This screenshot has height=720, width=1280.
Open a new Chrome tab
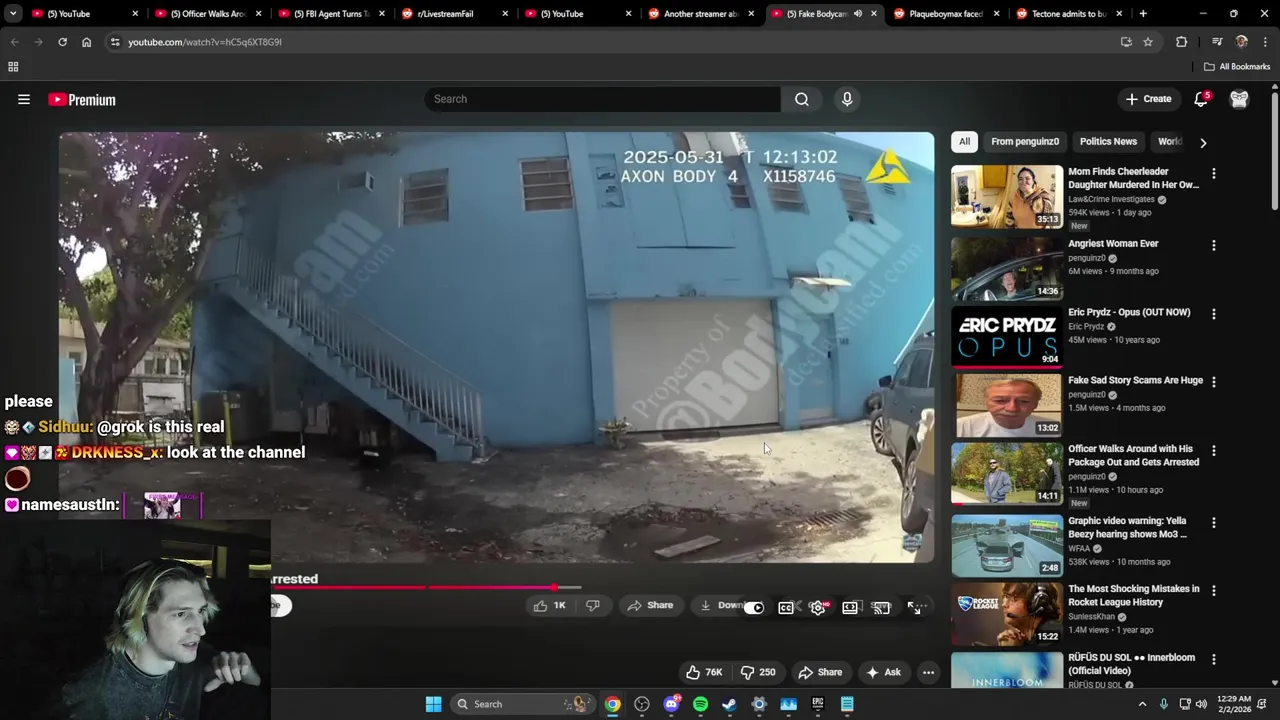pos(1143,14)
